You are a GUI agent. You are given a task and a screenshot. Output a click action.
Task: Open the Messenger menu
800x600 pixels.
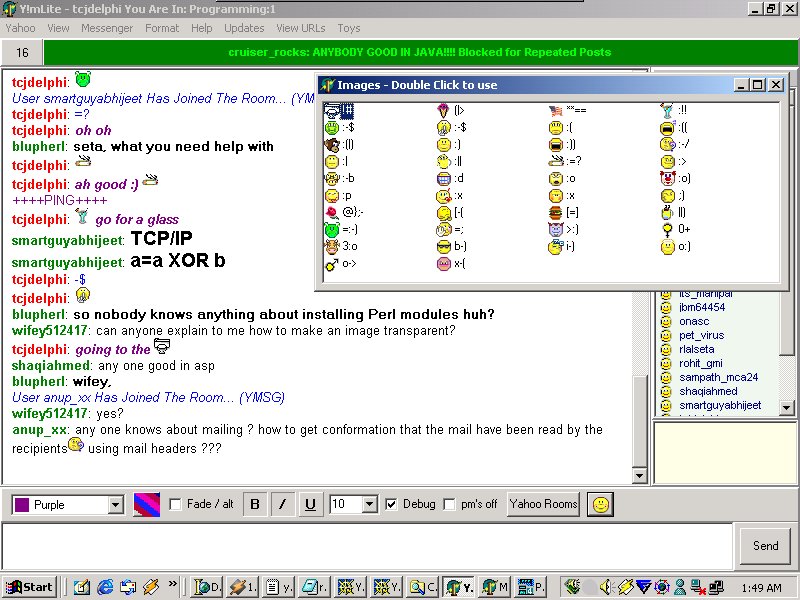click(107, 28)
